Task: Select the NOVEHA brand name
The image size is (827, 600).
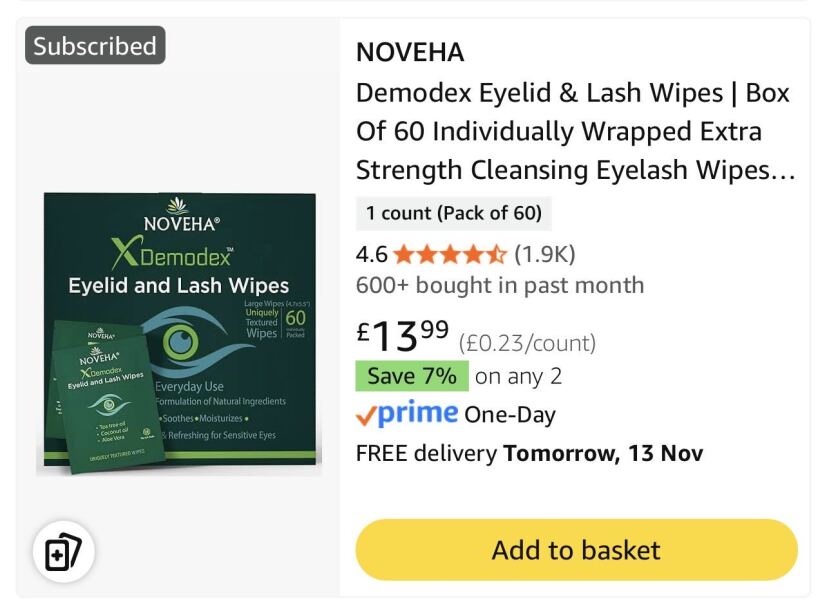Action: click(410, 53)
